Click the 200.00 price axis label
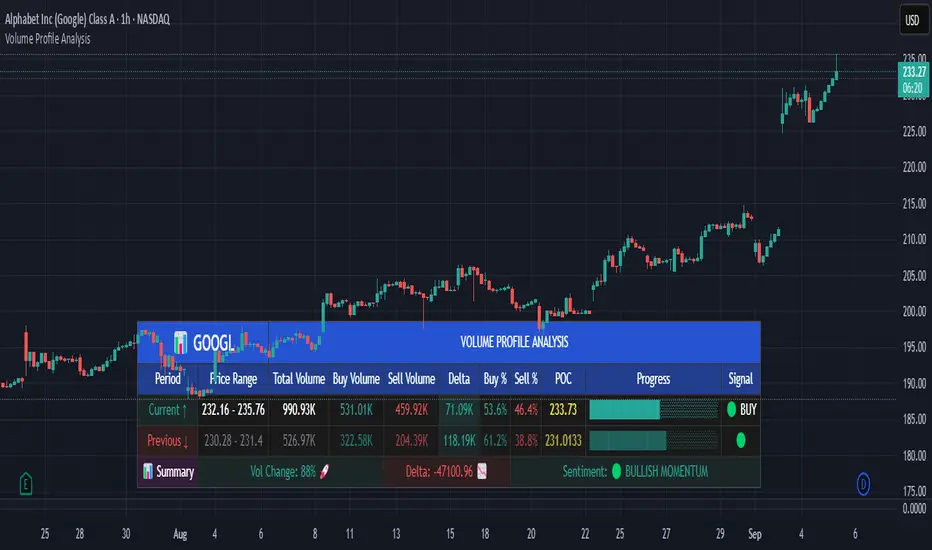 [914, 311]
